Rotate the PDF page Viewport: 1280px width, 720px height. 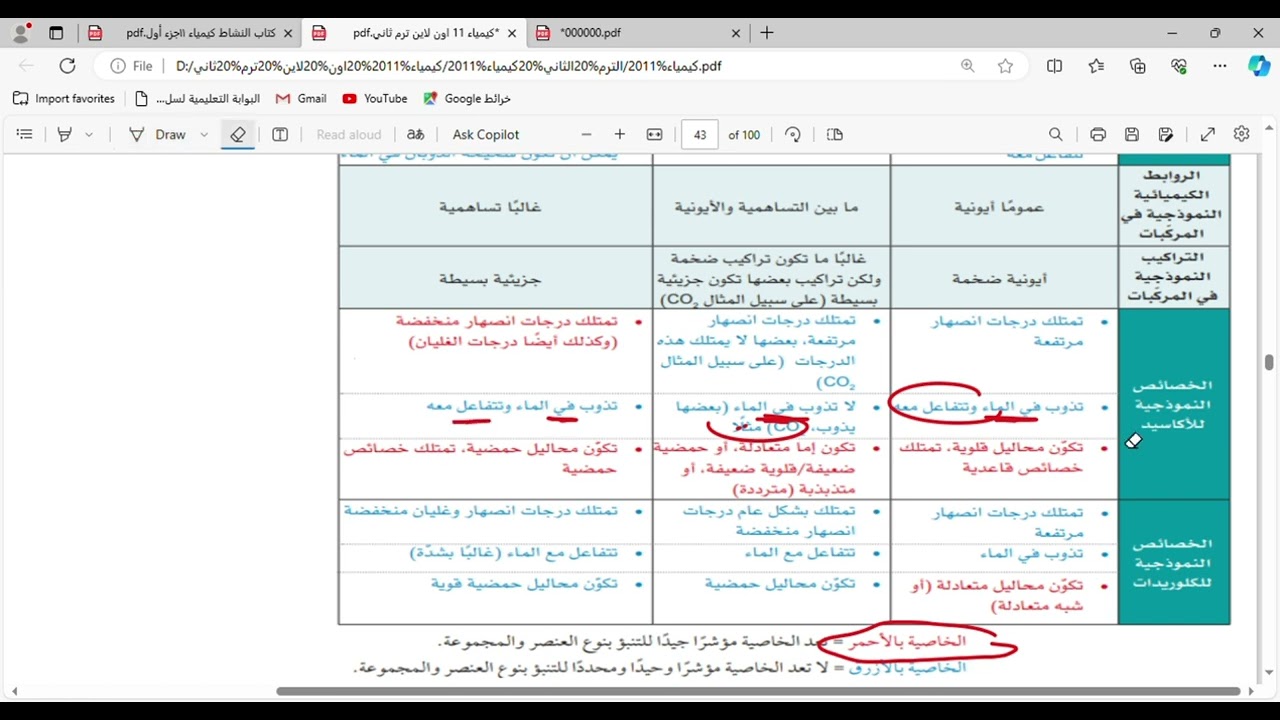point(793,134)
